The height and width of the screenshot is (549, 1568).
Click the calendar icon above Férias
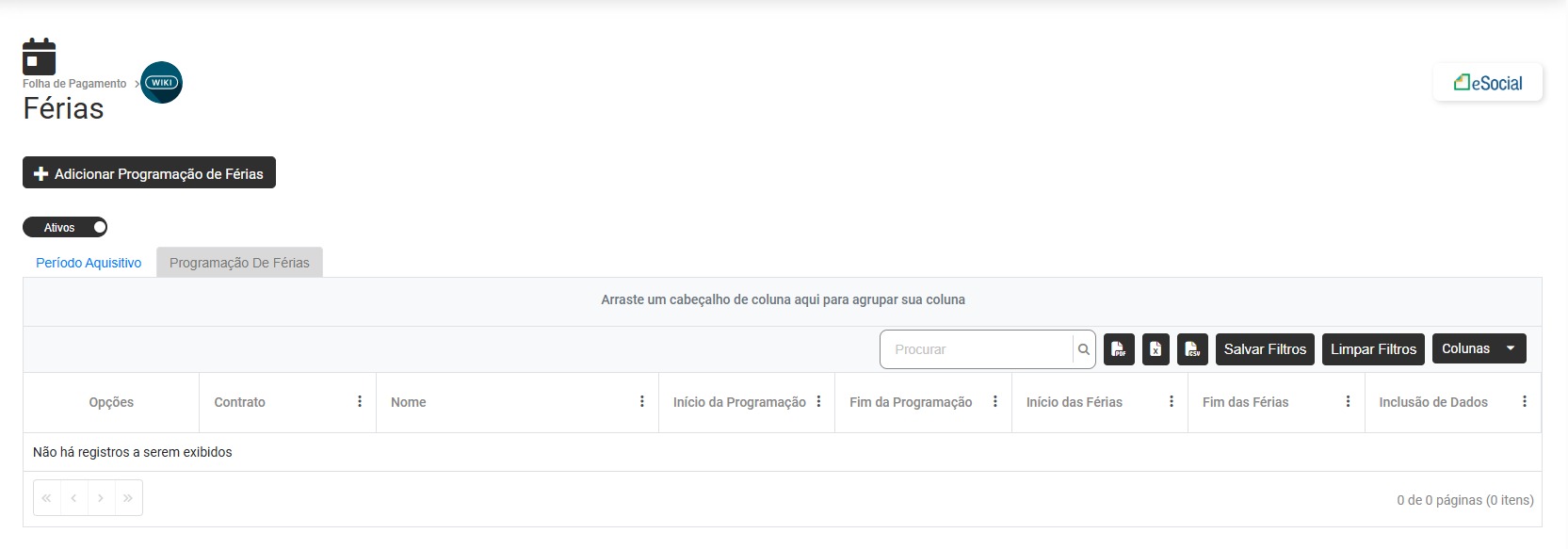(40, 57)
